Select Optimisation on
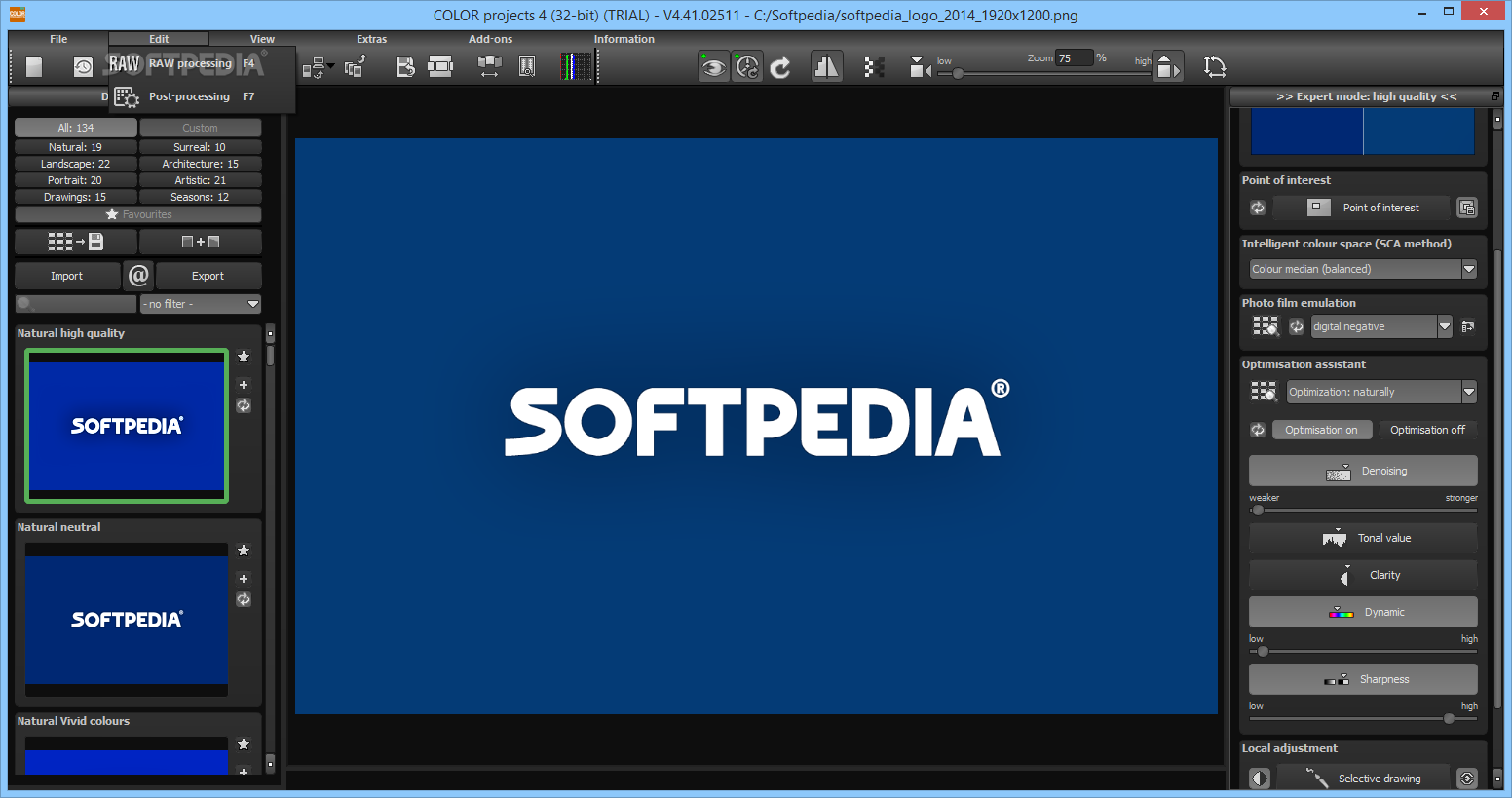Screen dimensions: 1512x798 (x=1321, y=430)
